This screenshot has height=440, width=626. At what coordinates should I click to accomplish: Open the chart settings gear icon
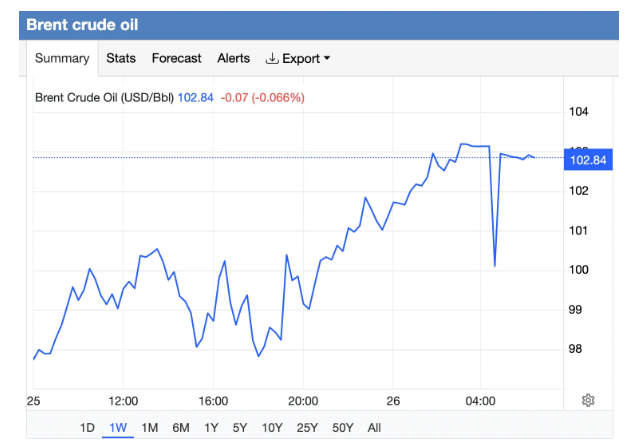(588, 400)
